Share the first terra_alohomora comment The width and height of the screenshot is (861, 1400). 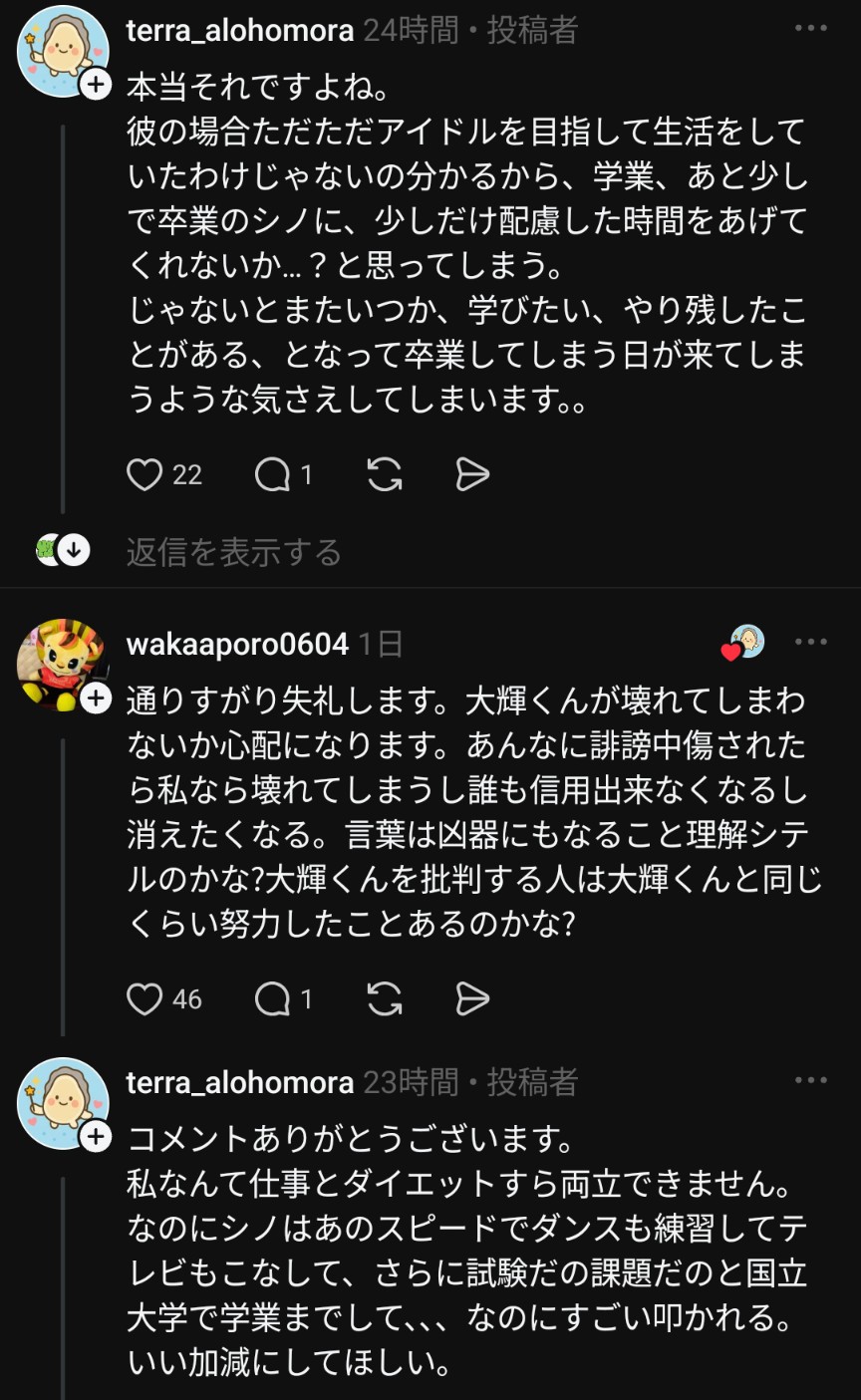(472, 475)
